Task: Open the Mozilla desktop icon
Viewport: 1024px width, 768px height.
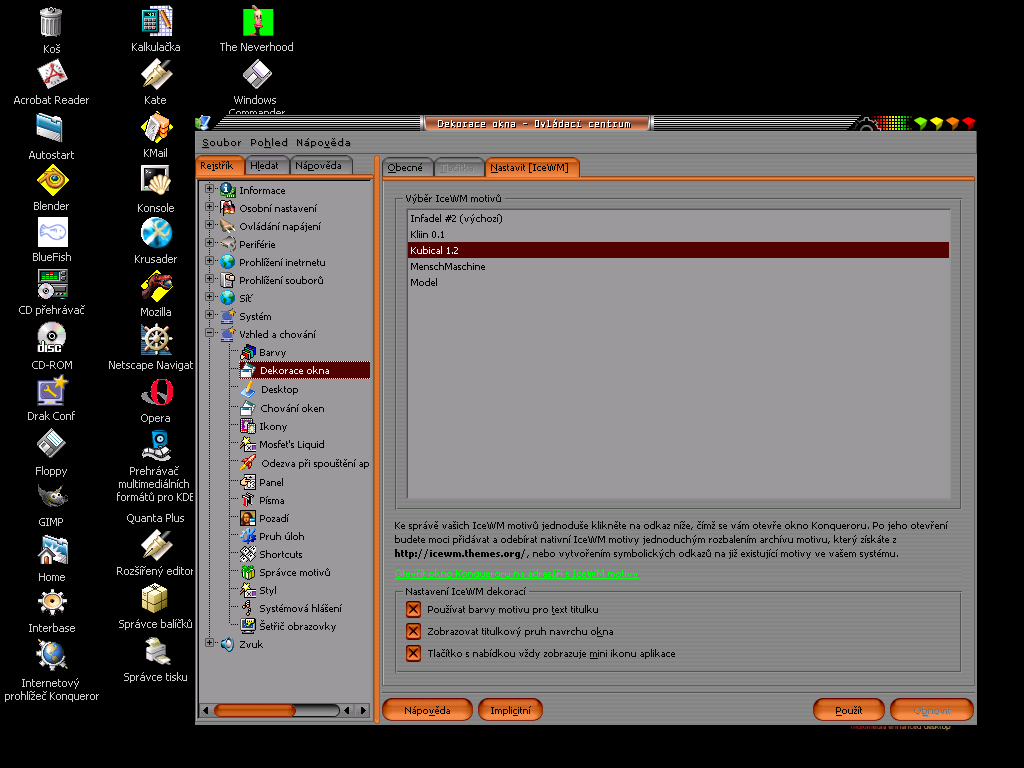Action: coord(156,286)
